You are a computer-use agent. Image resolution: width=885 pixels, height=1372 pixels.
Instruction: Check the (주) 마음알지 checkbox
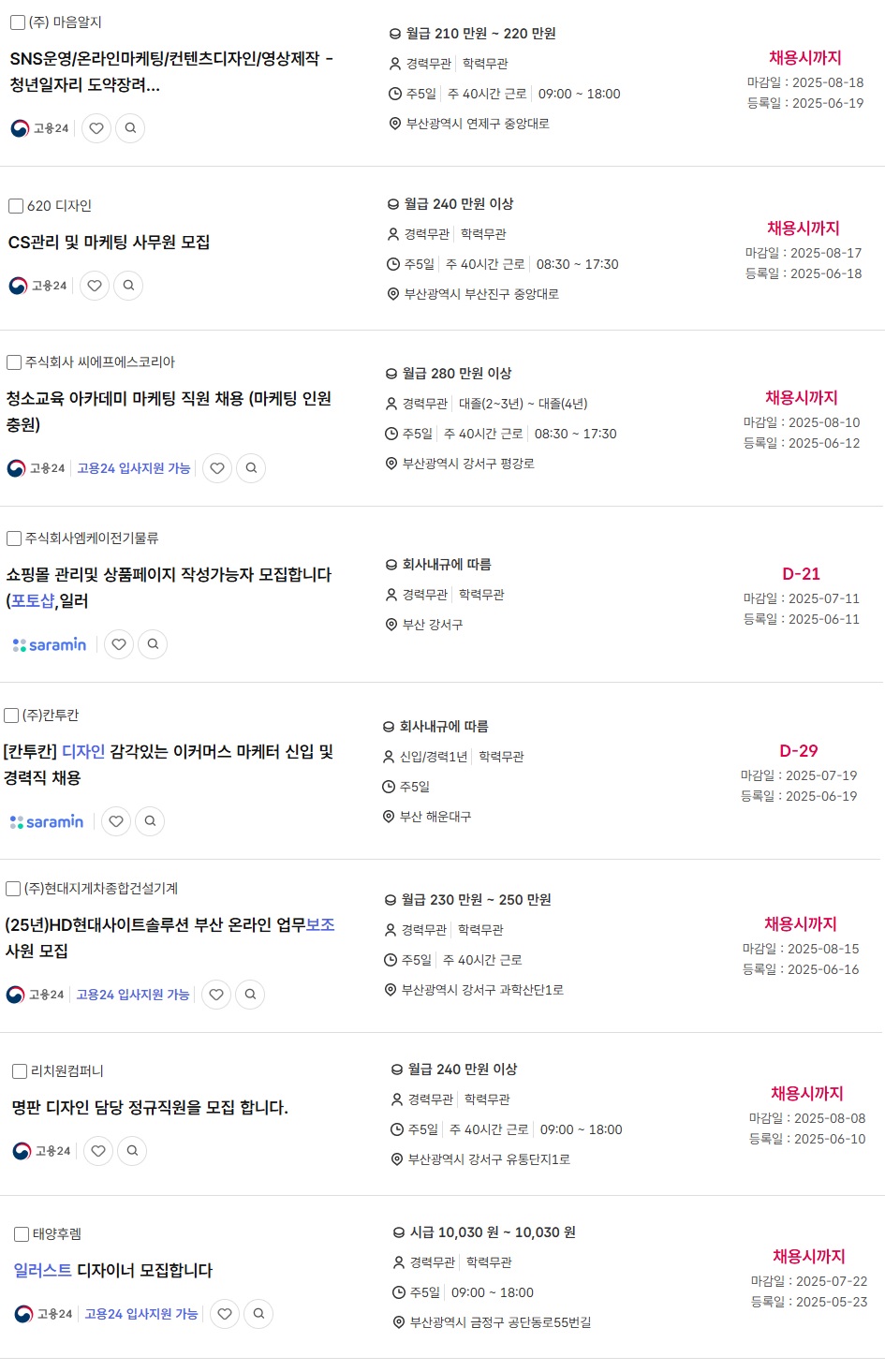click(x=18, y=22)
